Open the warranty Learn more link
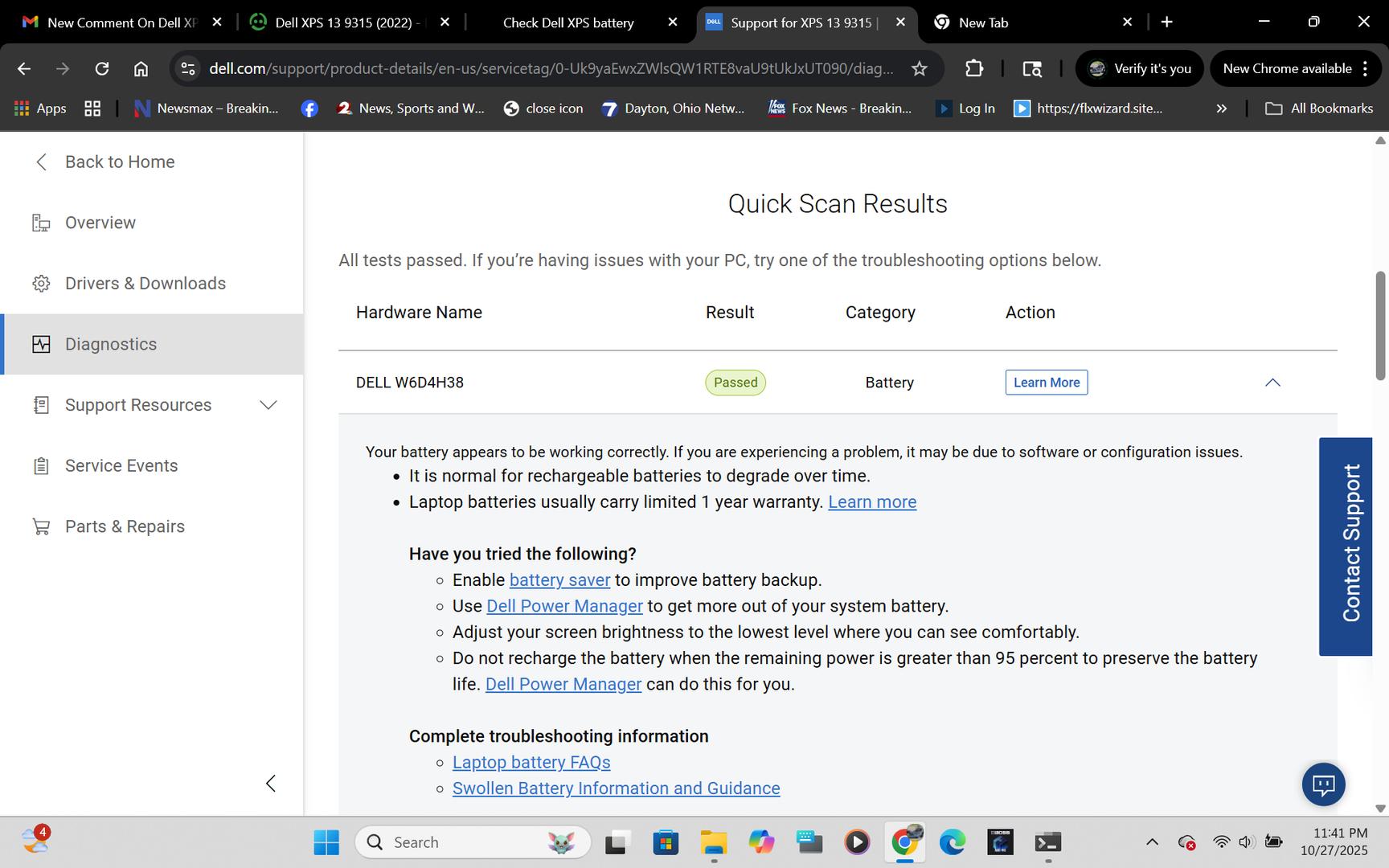This screenshot has height=868, width=1389. 872,502
